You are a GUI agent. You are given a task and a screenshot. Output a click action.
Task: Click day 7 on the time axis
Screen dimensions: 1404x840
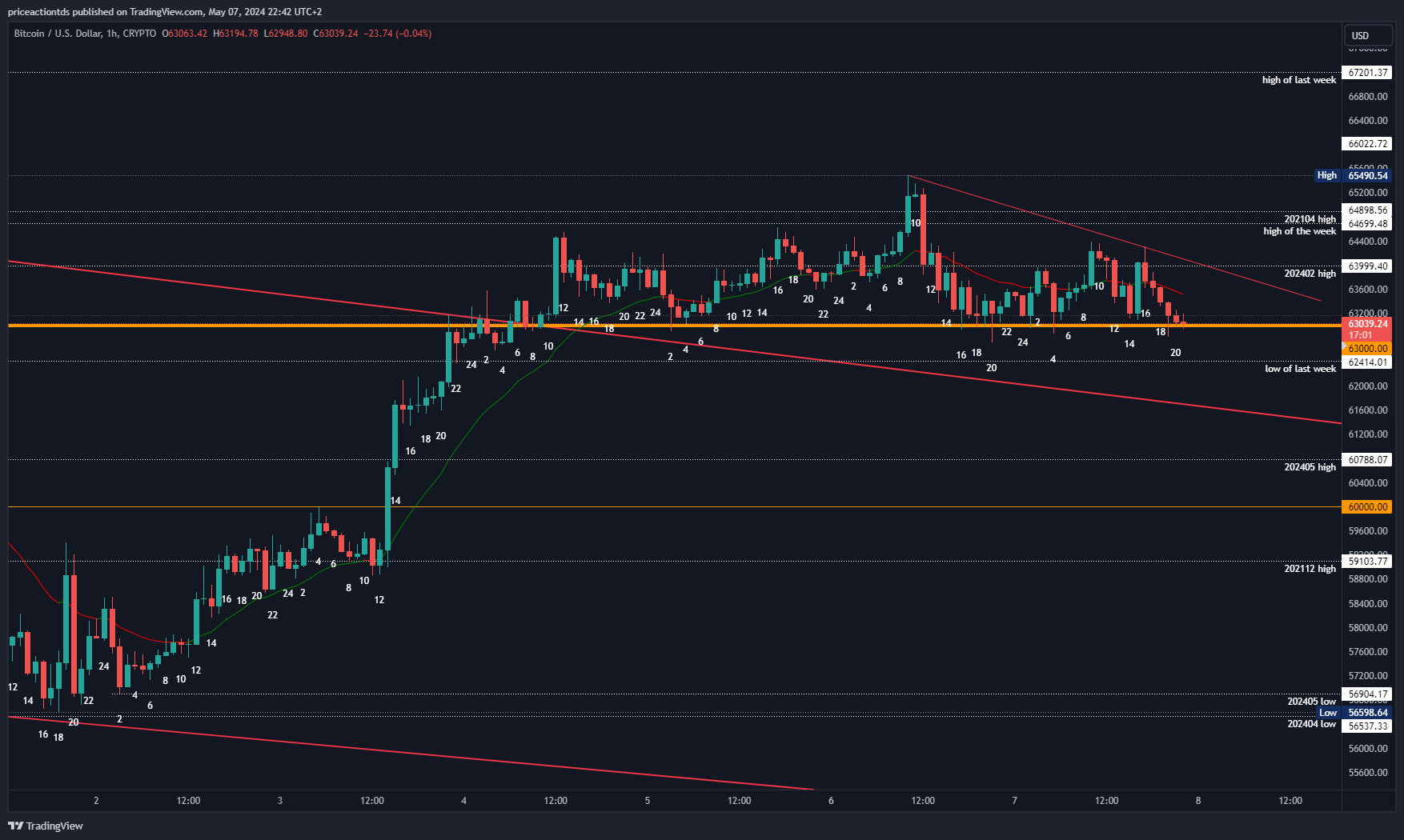pyautogui.click(x=1014, y=801)
